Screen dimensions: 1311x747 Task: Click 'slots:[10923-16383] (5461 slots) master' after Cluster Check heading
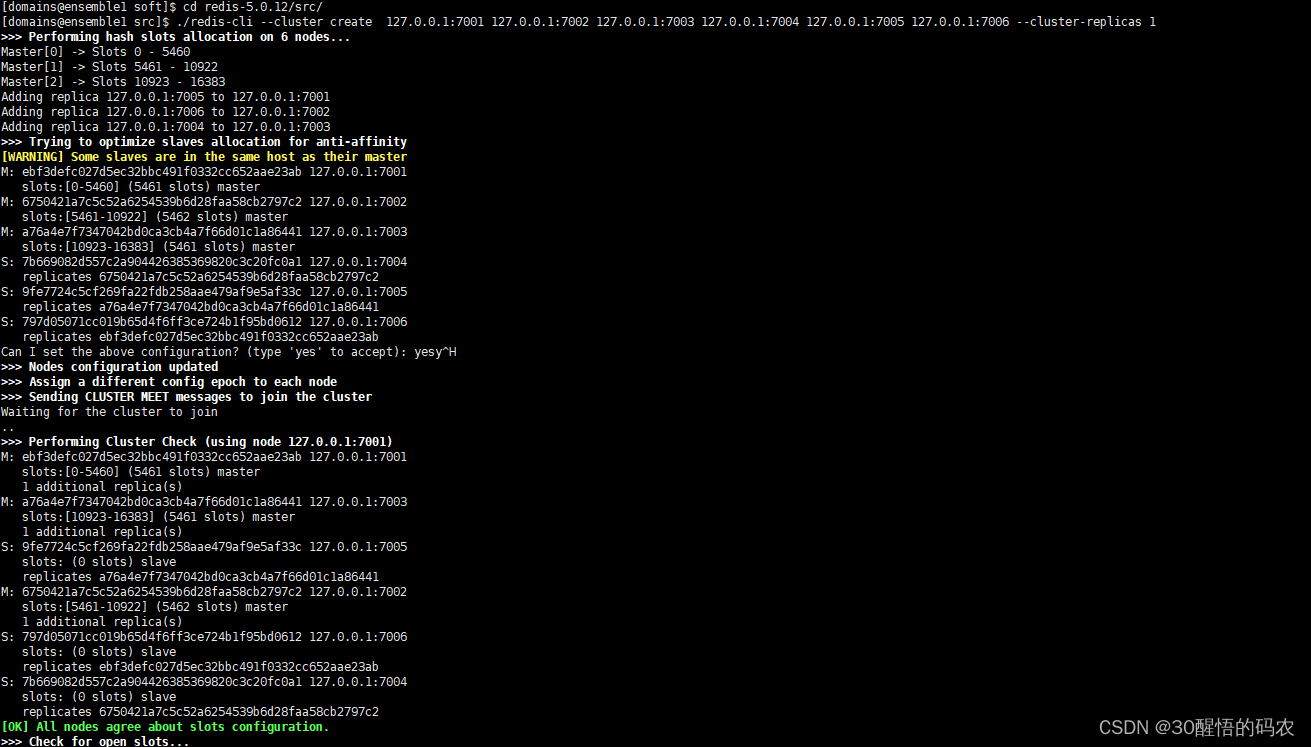(159, 517)
